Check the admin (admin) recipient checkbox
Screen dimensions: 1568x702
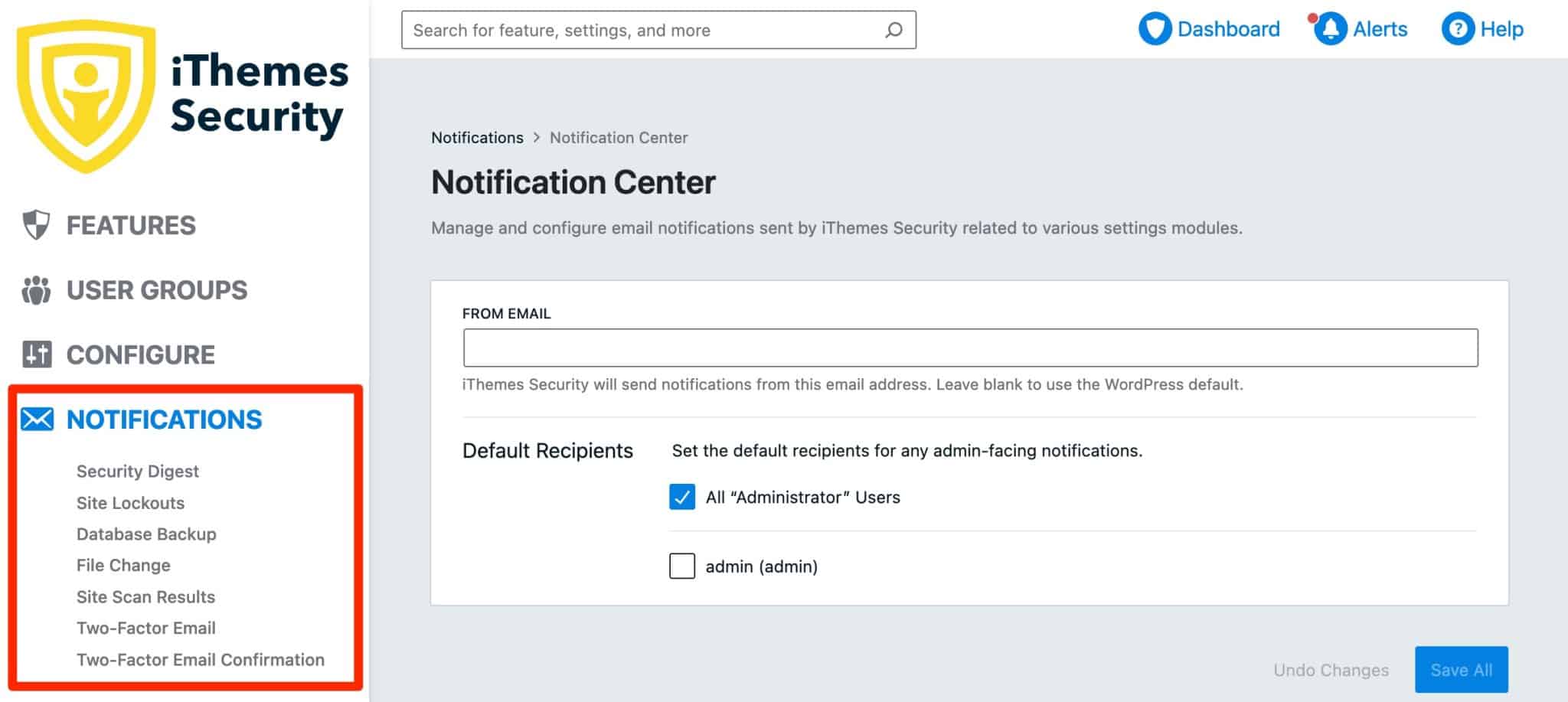pos(682,566)
